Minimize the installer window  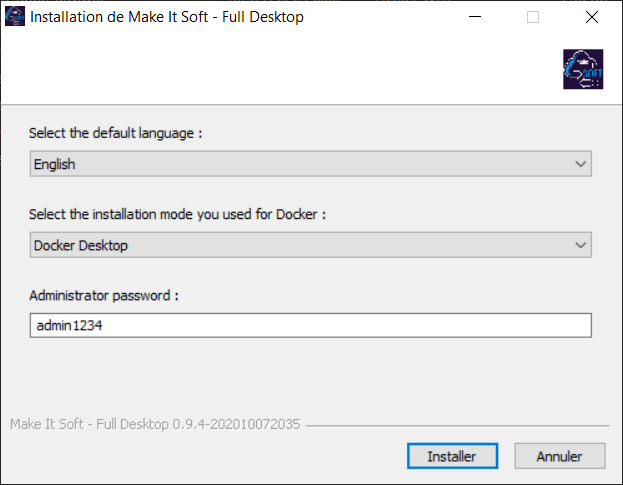click(475, 17)
